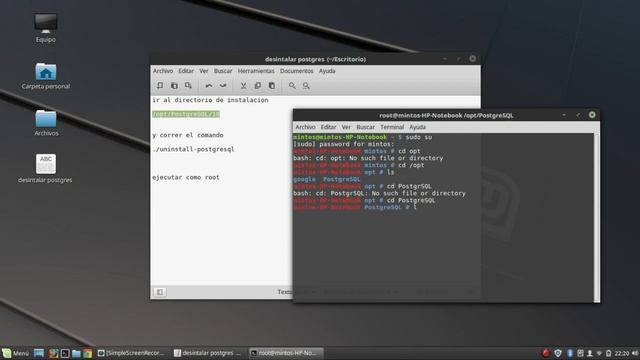This screenshot has height=360, width=640.
Task: Copy selection using the editor toolbar icon
Action: point(258,85)
